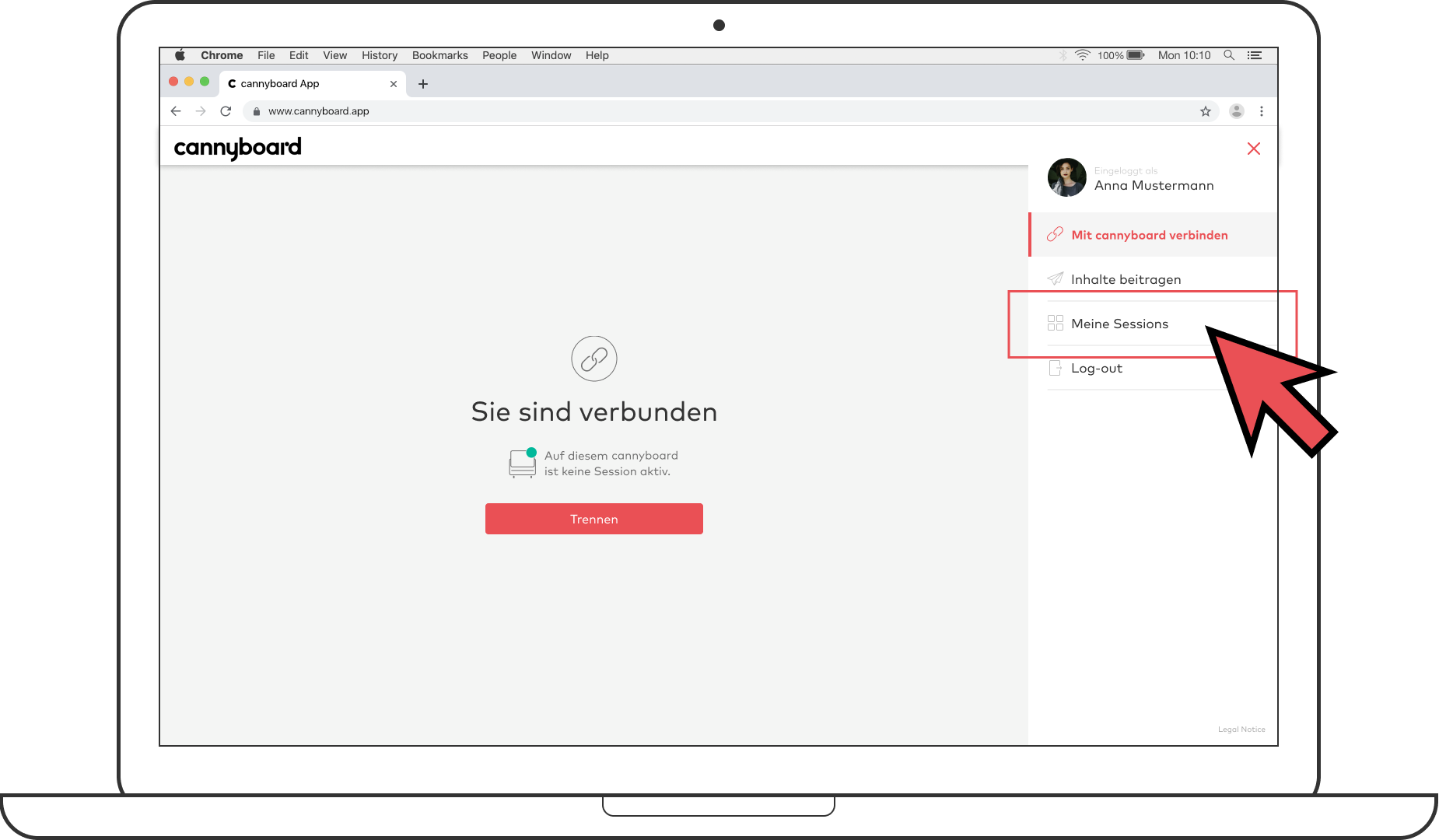Viewport: 1439px width, 840px height.
Task: Click the link icon beside Mit cannyboard verbinden
Action: (1055, 234)
